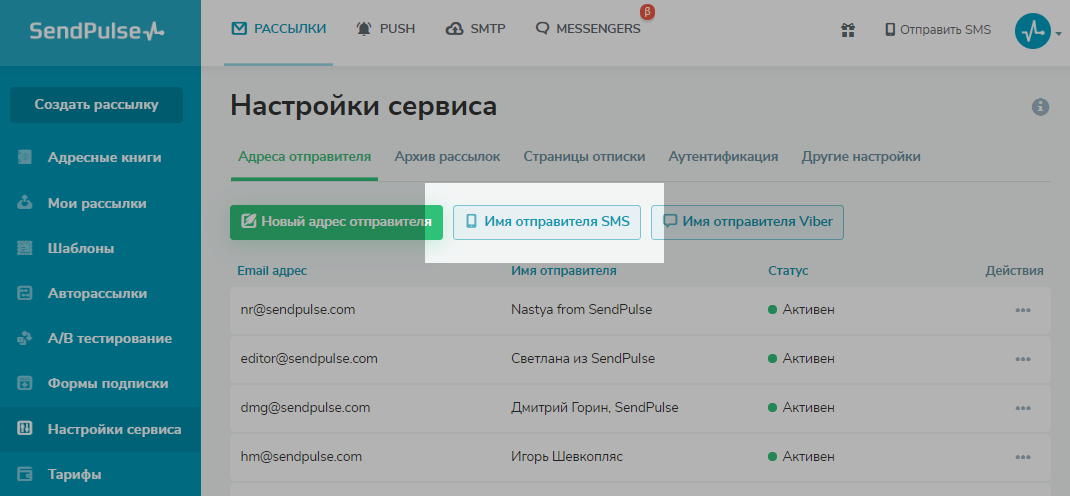Screen dimensions: 1070x496
Task: Click the Формы подписки sidebar icon
Action: point(26,383)
